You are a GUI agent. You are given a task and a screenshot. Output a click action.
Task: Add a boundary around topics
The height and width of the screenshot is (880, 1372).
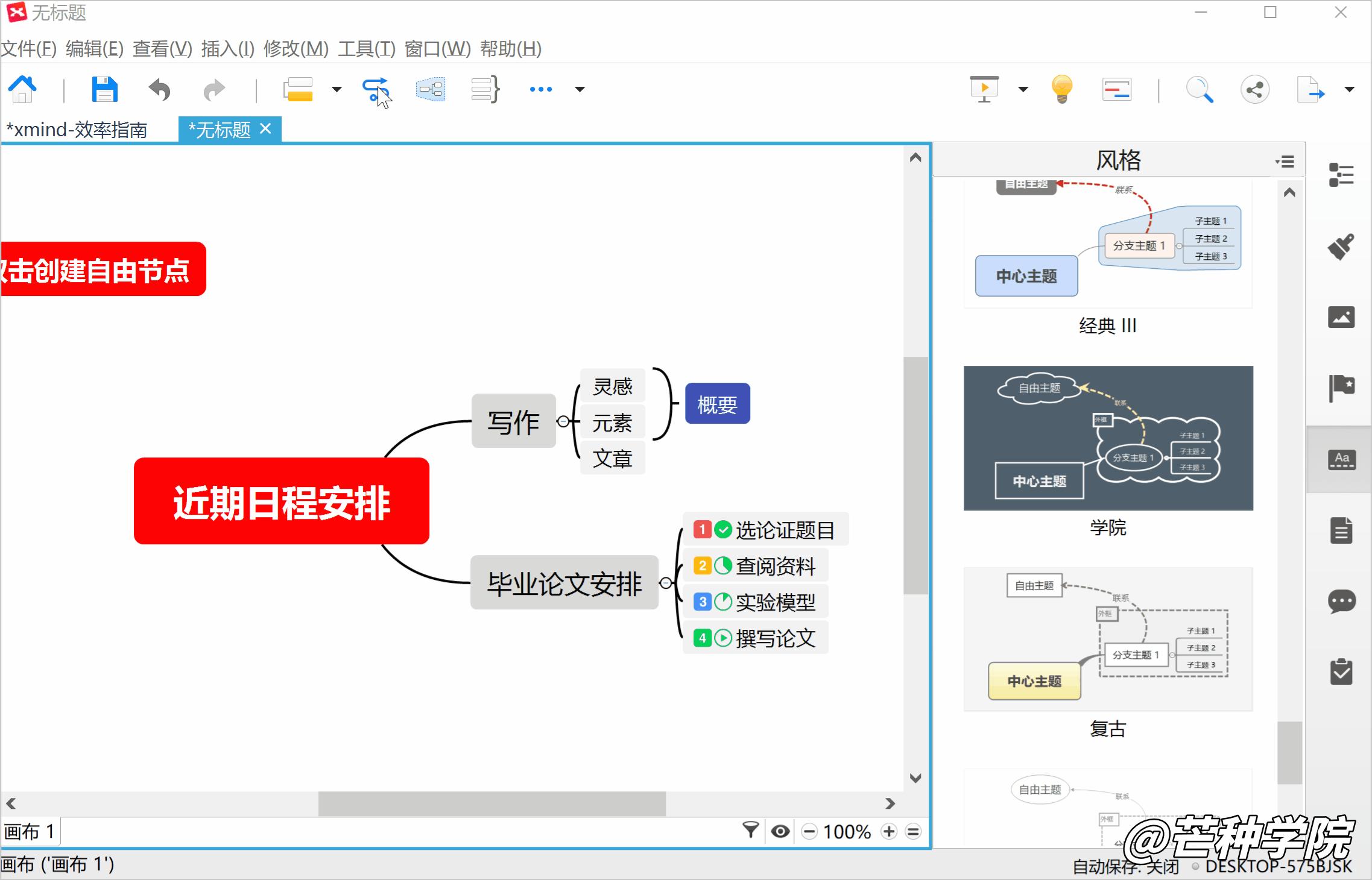tap(431, 90)
